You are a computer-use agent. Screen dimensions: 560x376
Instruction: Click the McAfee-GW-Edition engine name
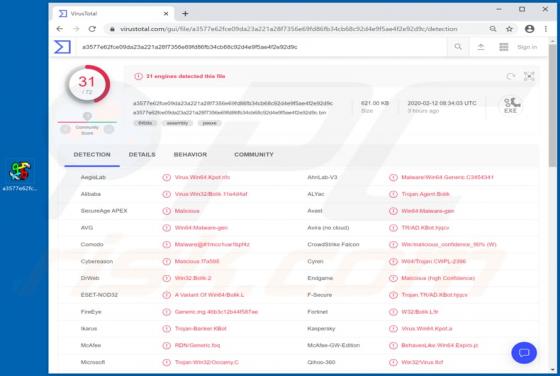[334, 345]
